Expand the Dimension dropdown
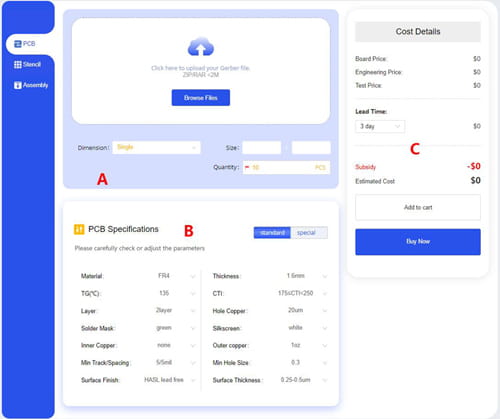The height and width of the screenshot is (419, 500). pos(156,147)
